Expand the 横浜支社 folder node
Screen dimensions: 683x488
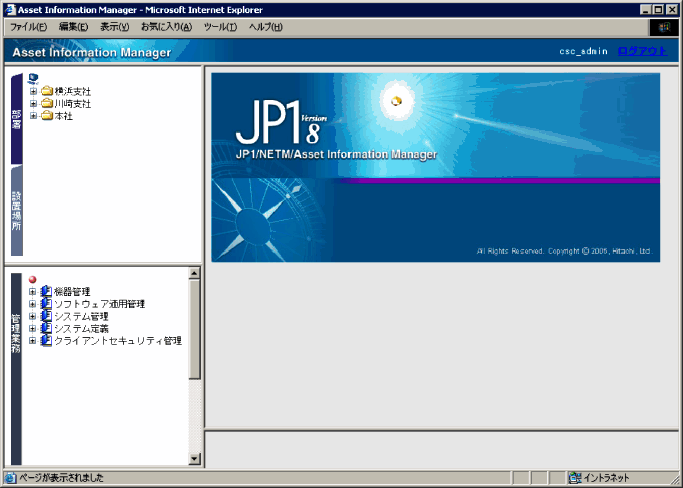click(33, 91)
